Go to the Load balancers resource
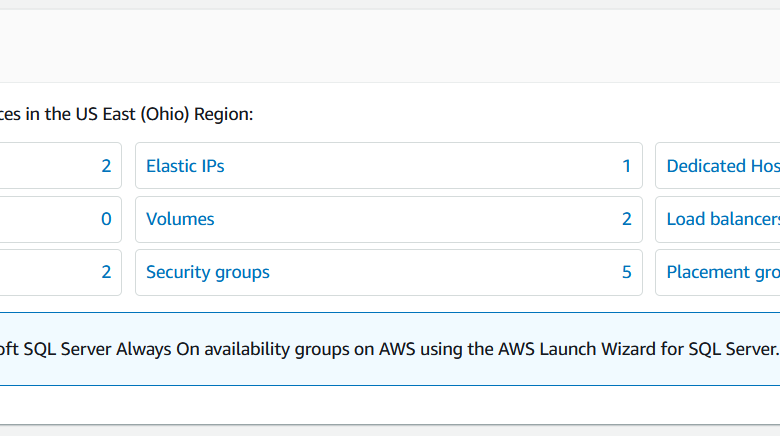Viewport: 780px width, 436px height. 722,219
